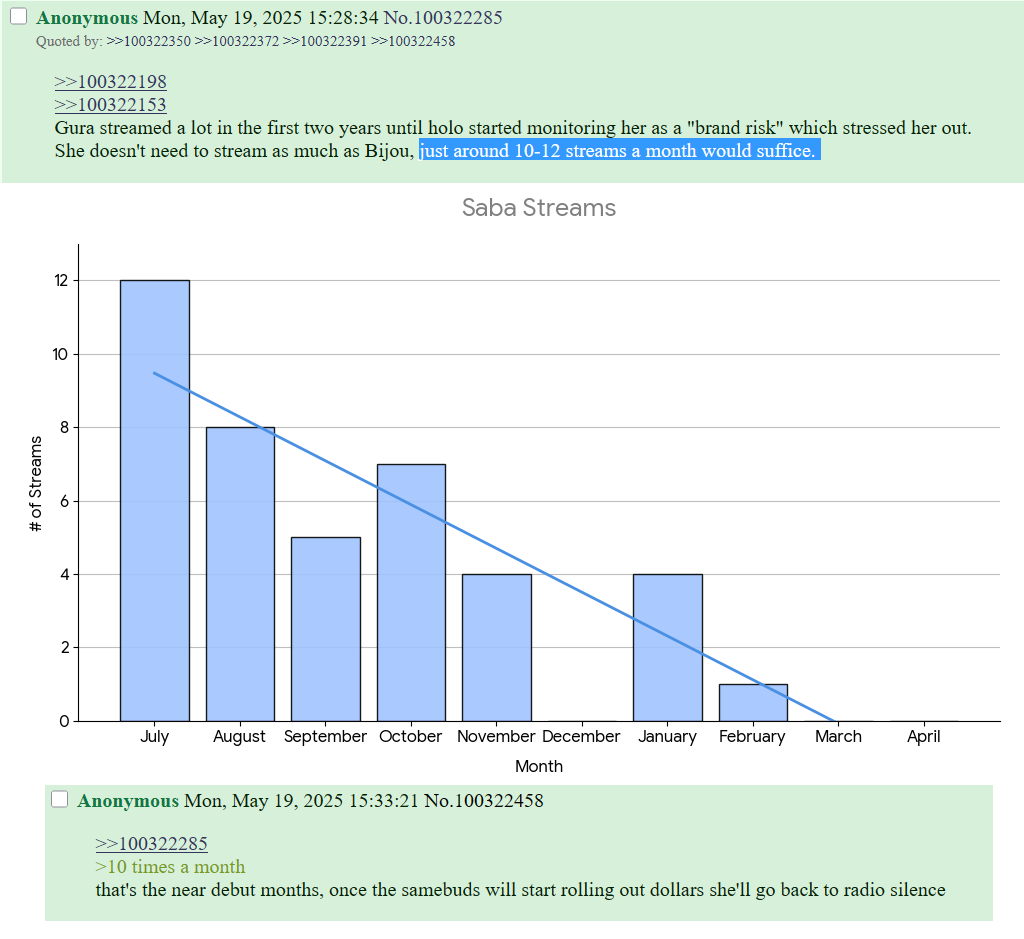
Task: Click the 'Mon, May 19, 2025 15:33:21' timestamp
Action: pos(302,801)
